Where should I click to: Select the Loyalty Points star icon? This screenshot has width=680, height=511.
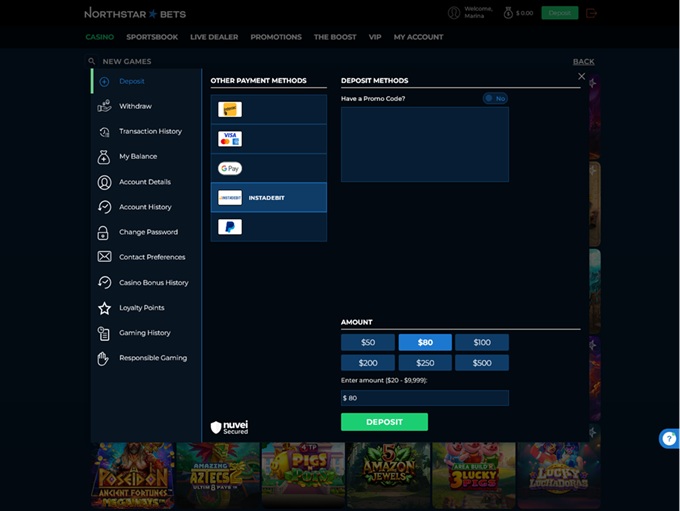point(104,308)
